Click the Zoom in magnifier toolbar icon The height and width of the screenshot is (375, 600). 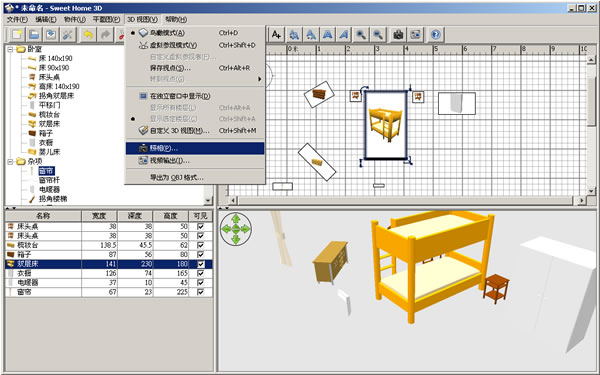(x=360, y=35)
